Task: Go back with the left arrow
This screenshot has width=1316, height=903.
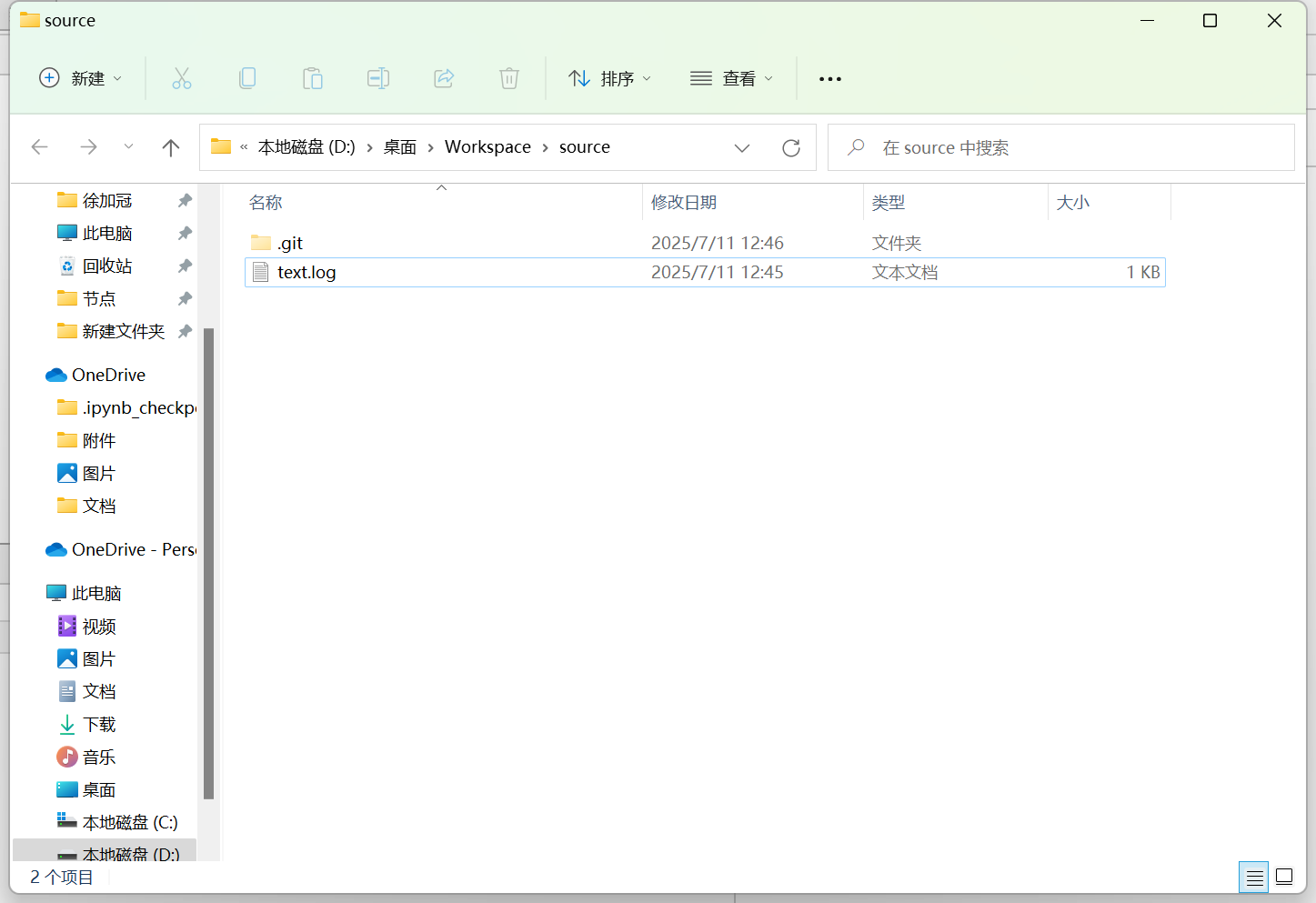Action: tap(39, 147)
